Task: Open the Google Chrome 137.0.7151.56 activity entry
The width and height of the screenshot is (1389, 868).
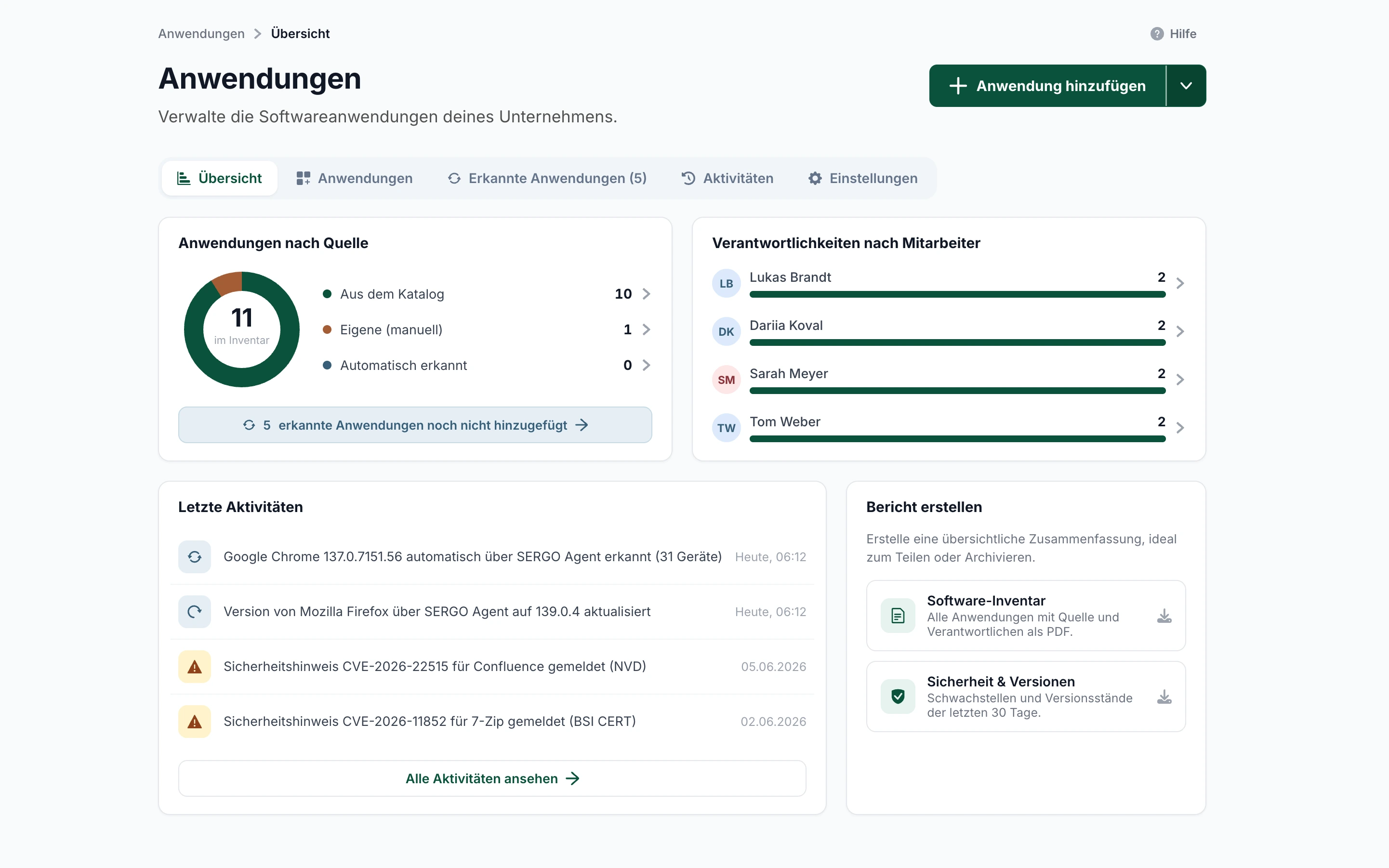Action: pos(492,557)
